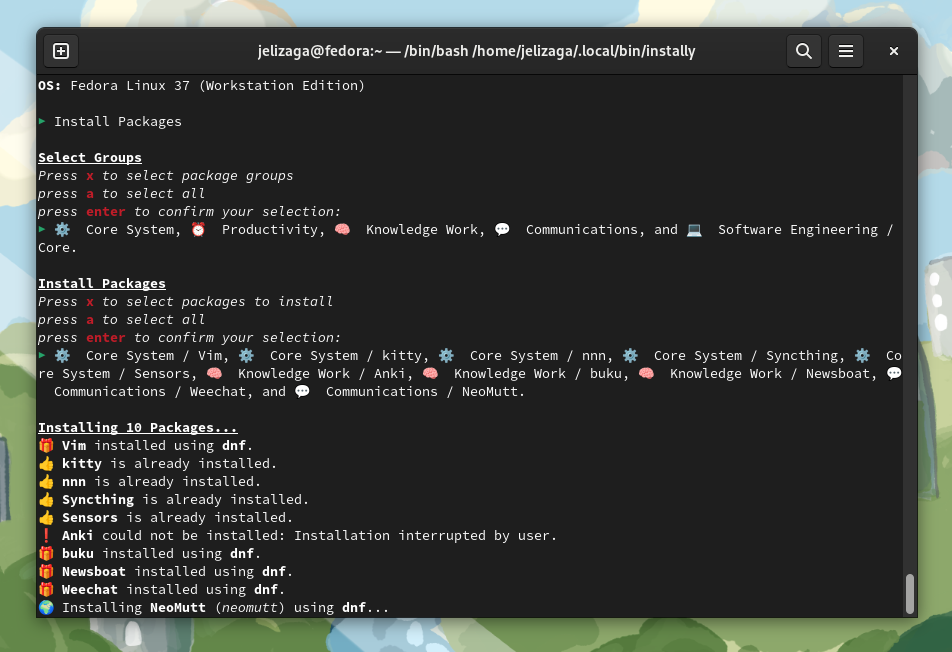The image size is (952, 652).
Task: Click the red exclamation icon beside Anki
Action: click(46, 535)
